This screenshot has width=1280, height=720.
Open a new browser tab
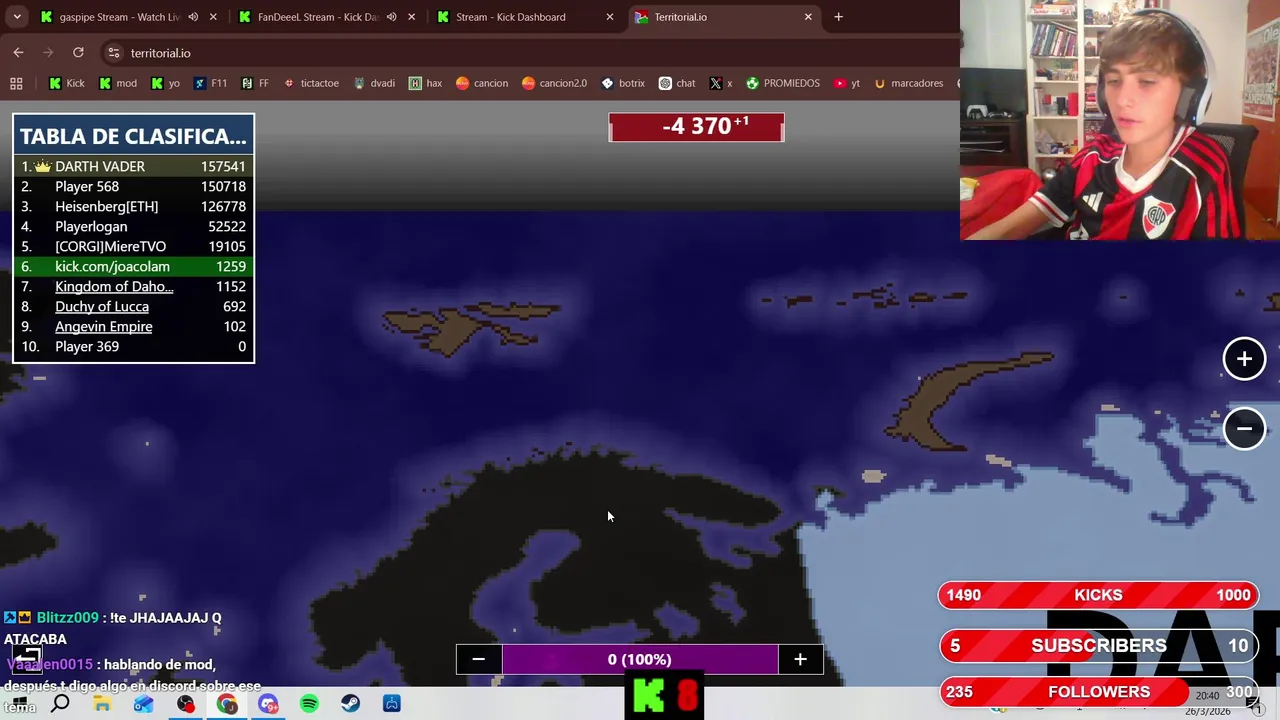(838, 17)
